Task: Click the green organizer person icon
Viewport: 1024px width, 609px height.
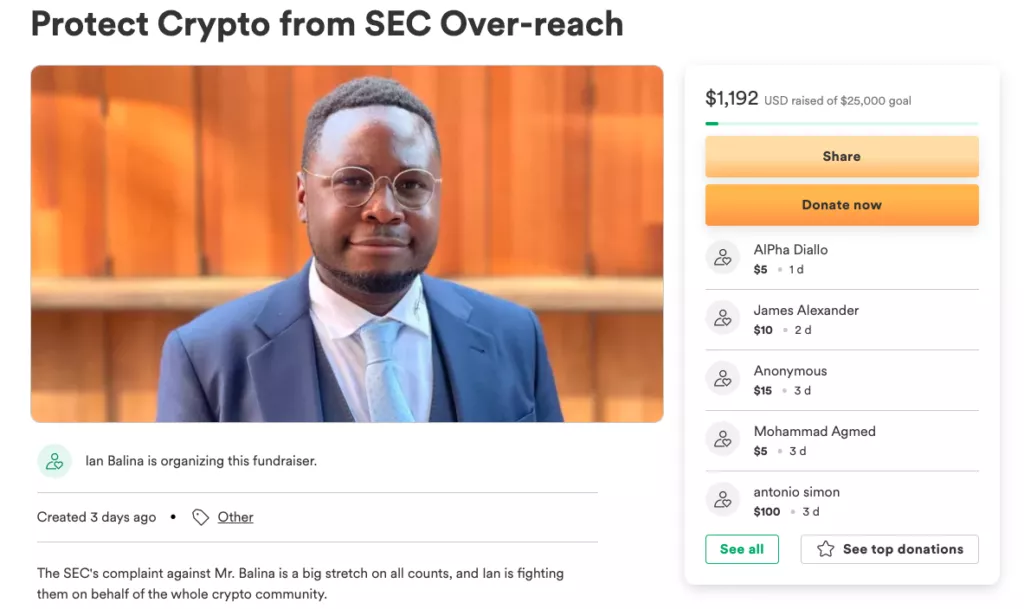Action: pos(55,461)
